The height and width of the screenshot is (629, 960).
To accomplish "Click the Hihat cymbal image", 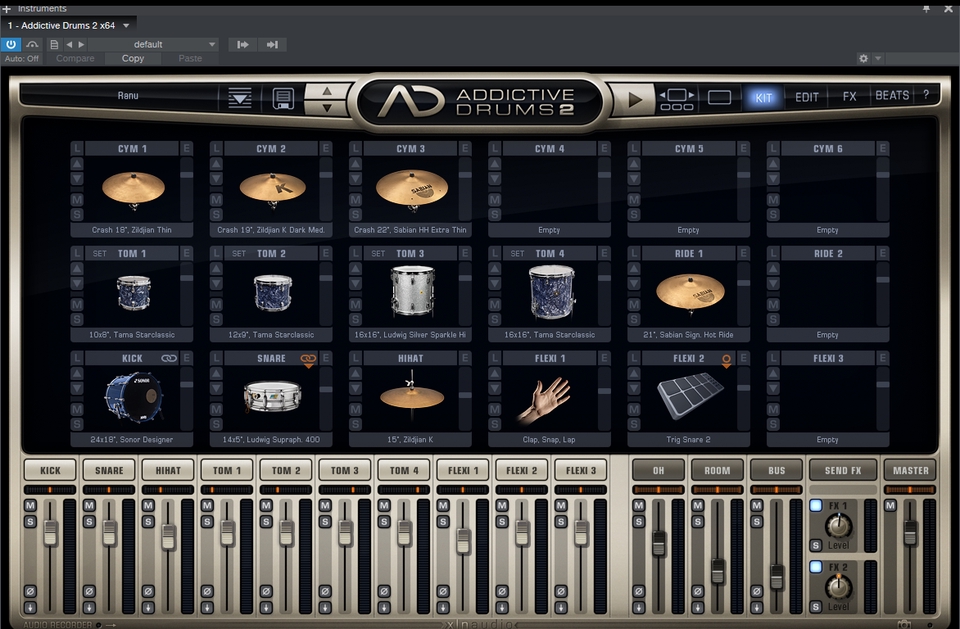I will coord(411,396).
